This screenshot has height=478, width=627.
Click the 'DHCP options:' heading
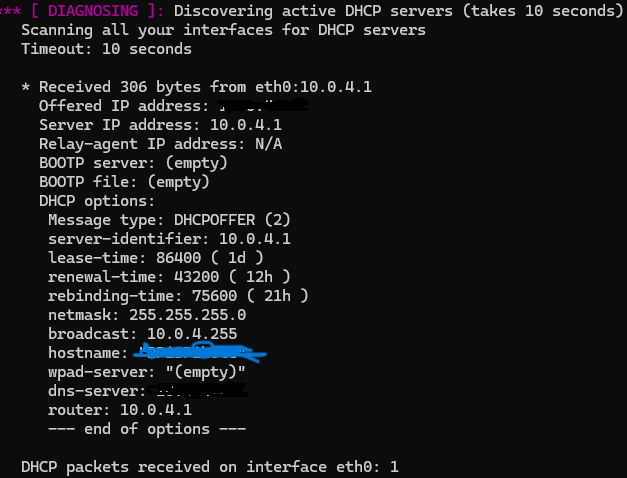click(x=97, y=201)
